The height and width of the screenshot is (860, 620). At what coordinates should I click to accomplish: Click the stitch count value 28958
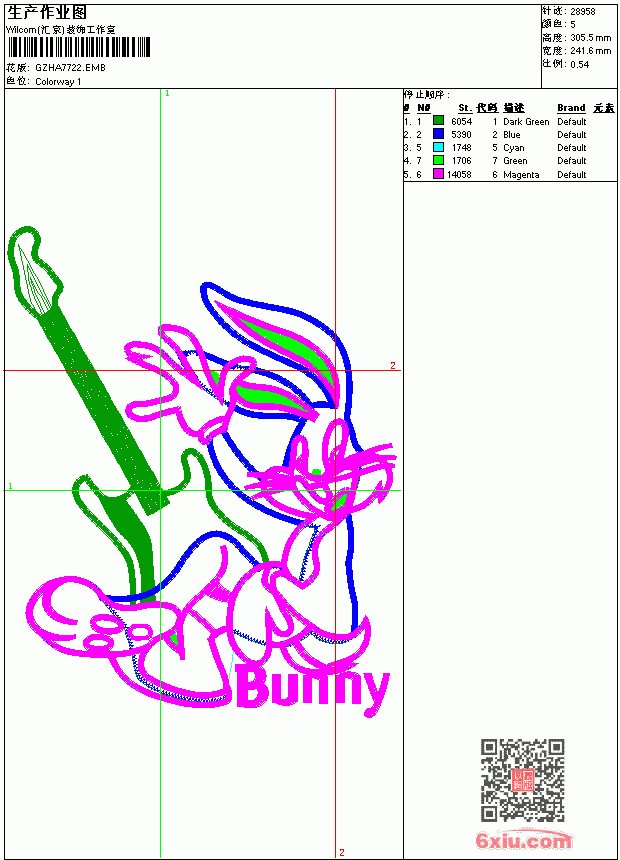coord(583,12)
